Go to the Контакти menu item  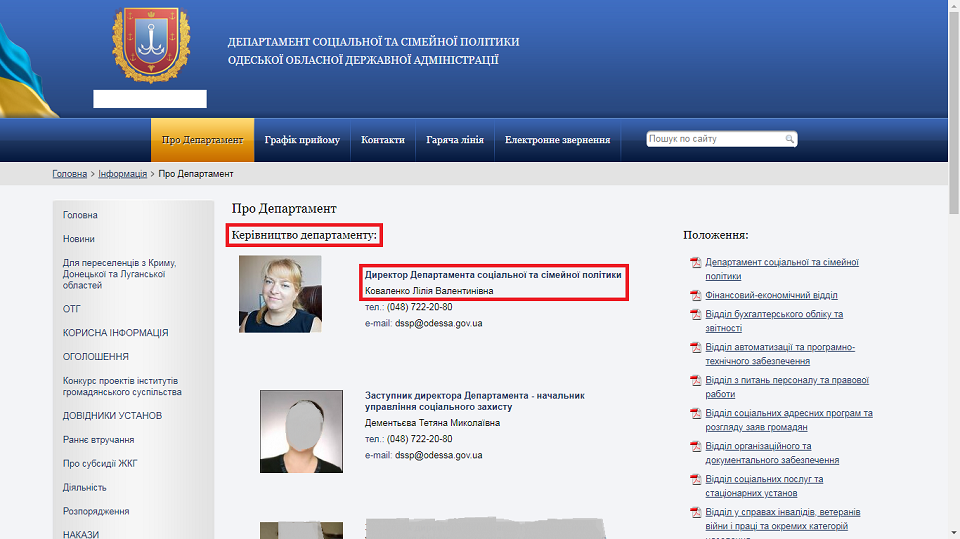(383, 140)
